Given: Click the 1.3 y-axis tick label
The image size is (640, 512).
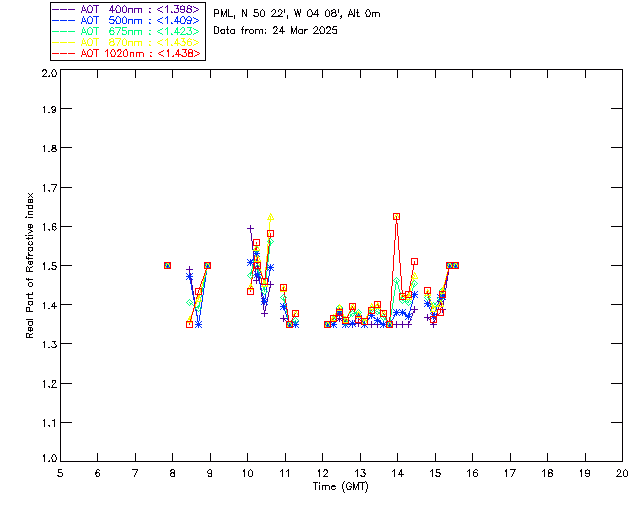Looking at the screenshot, I should pyautogui.click(x=49, y=344).
